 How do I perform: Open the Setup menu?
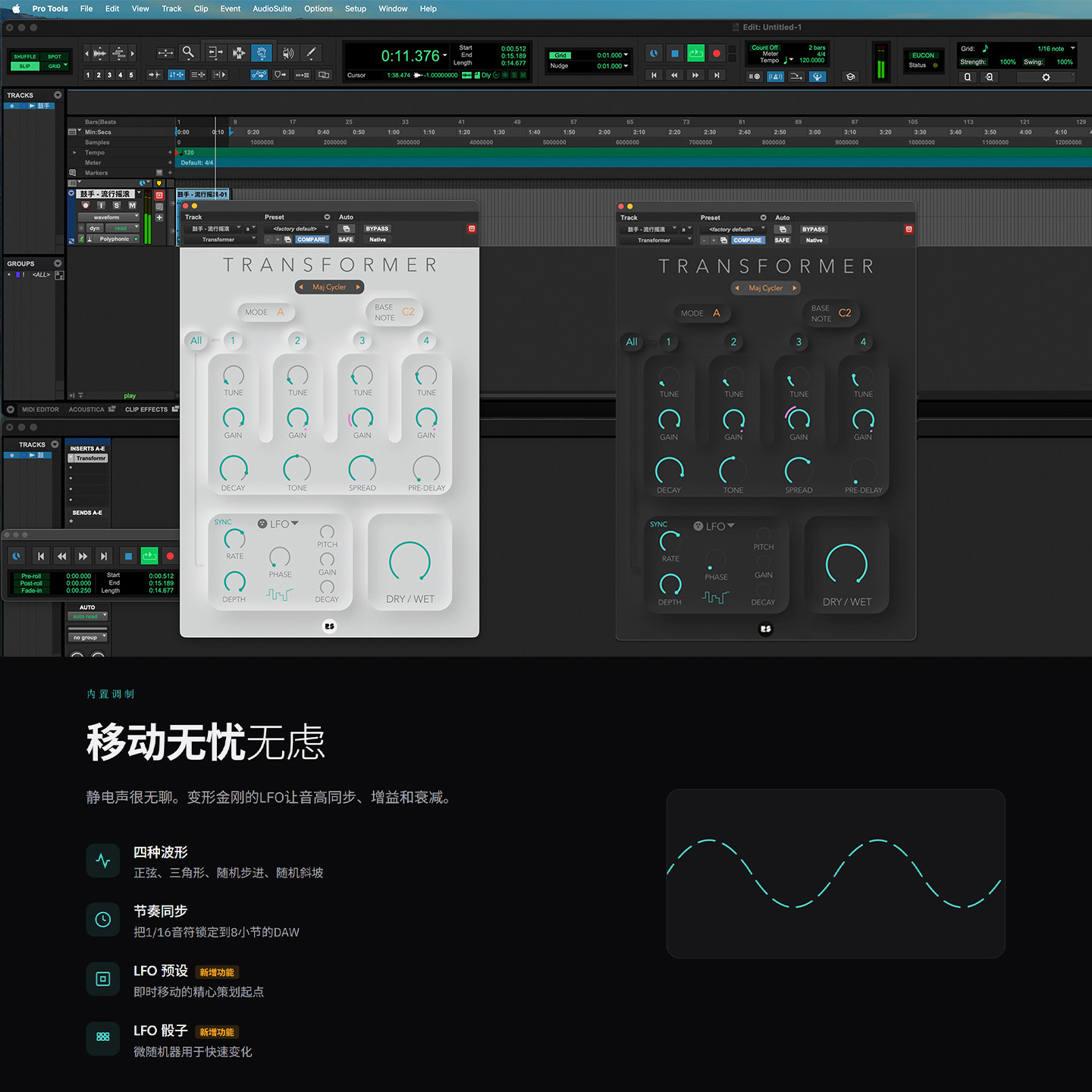(355, 9)
